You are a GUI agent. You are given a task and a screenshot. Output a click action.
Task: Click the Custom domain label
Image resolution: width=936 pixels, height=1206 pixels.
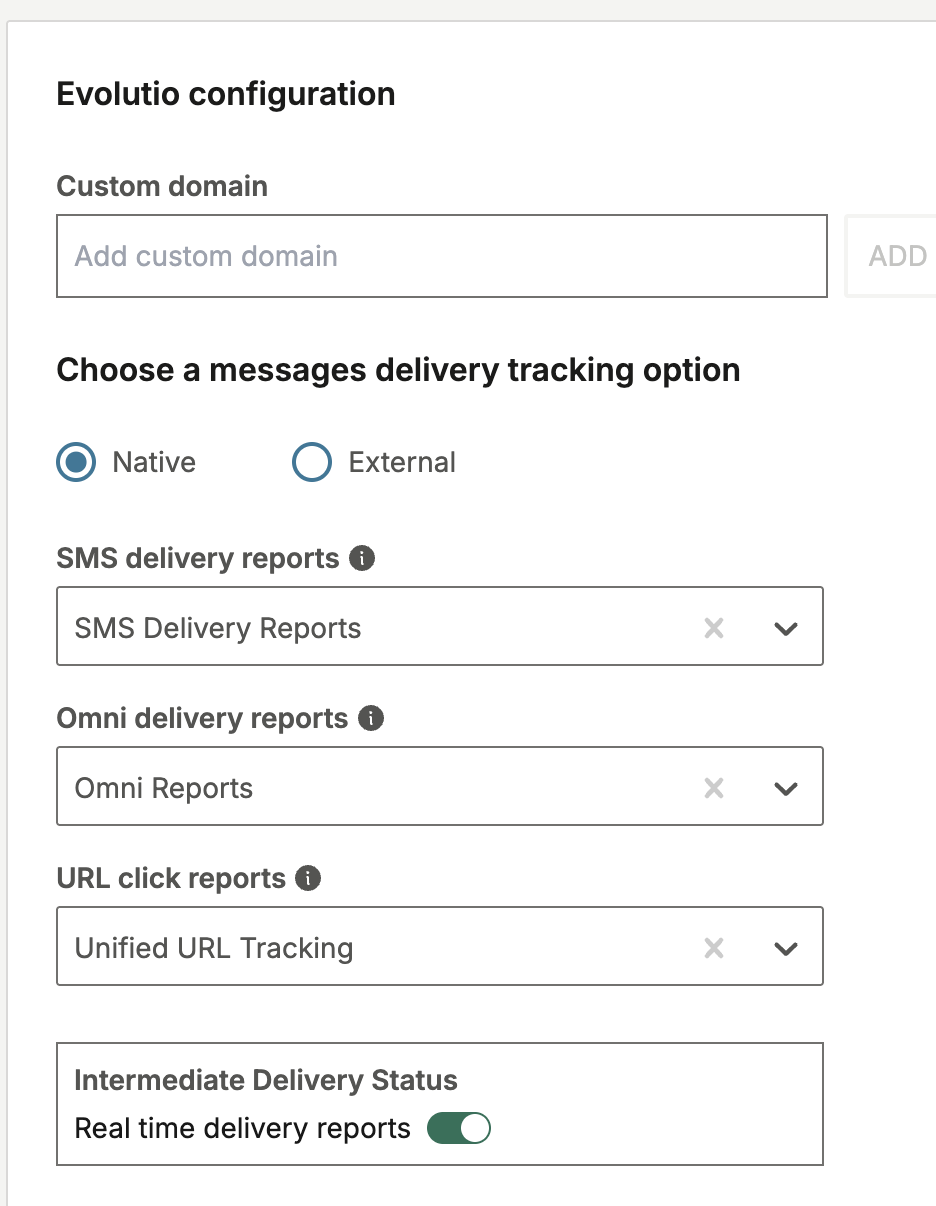[x=162, y=186]
